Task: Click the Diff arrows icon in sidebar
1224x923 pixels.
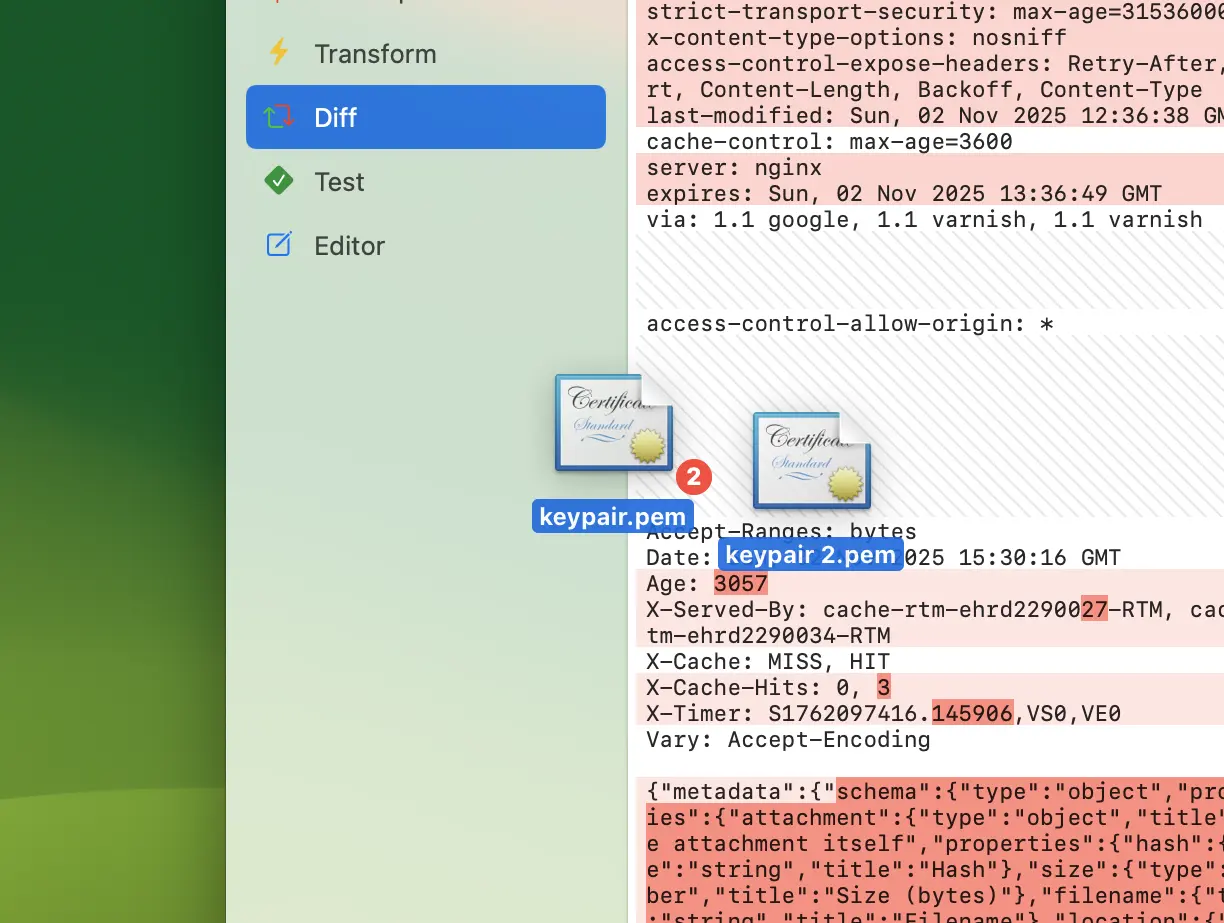Action: pos(279,117)
